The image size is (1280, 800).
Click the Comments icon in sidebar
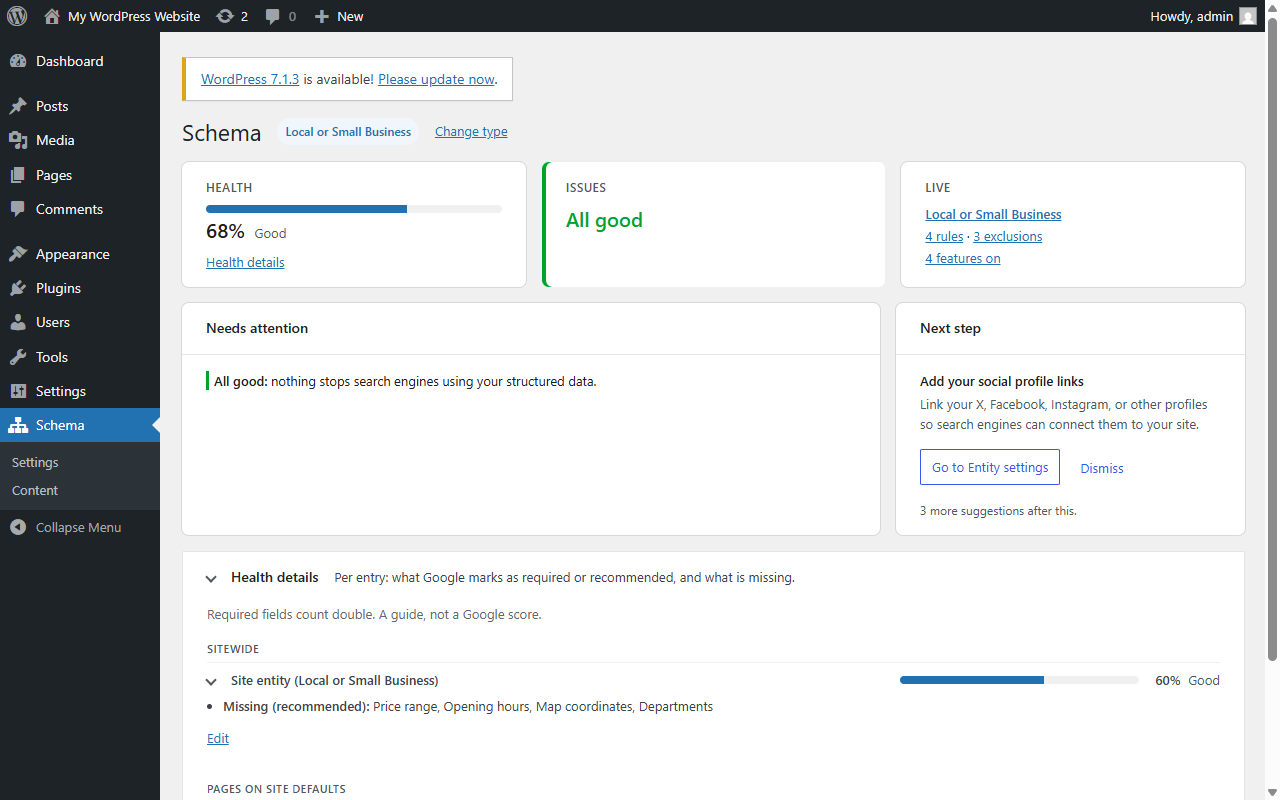click(18, 209)
